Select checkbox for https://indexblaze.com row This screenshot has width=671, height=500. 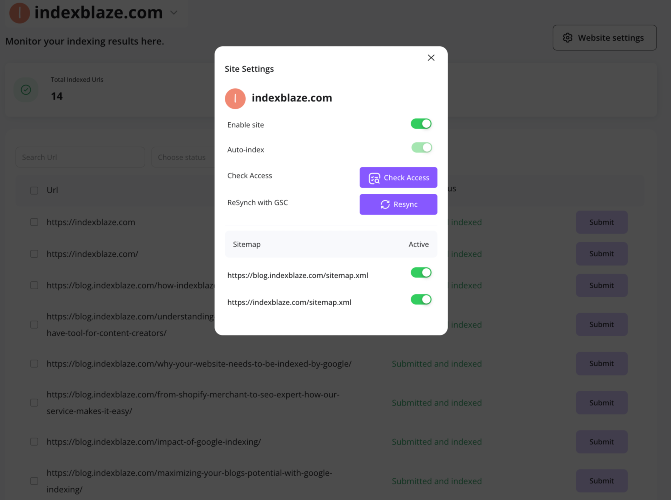point(34,222)
